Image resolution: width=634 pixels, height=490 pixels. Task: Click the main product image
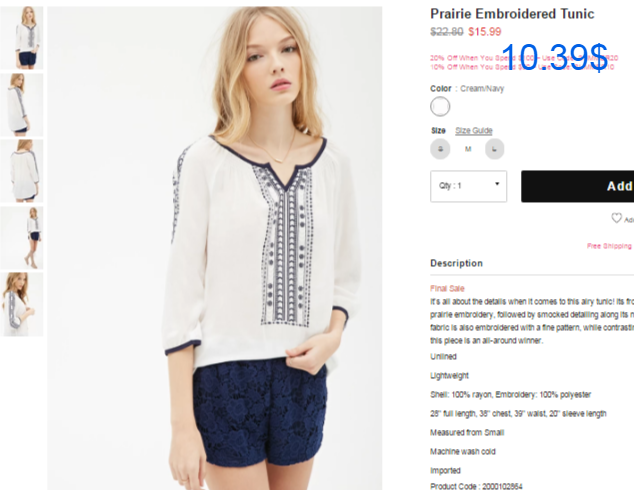(x=215, y=248)
